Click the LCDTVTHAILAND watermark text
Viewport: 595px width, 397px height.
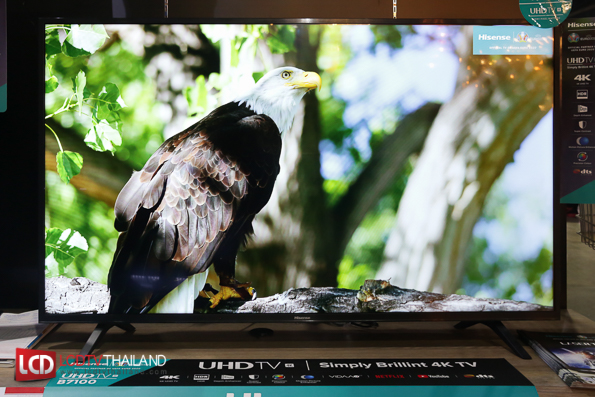pyautogui.click(x=113, y=360)
